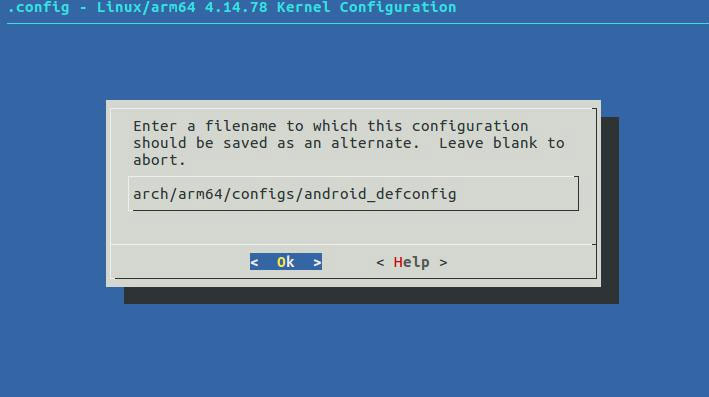
Task: Confirm the filename with the Ok button
Action: point(286,262)
